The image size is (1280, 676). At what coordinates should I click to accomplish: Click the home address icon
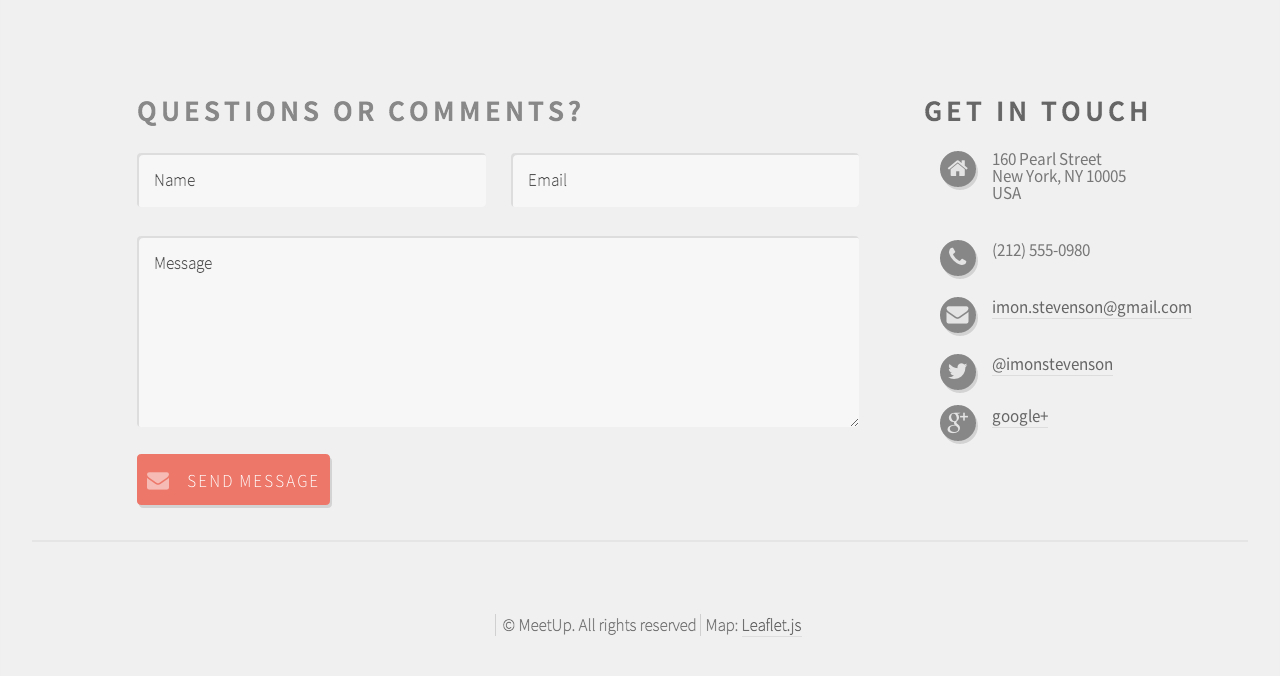tap(957, 169)
